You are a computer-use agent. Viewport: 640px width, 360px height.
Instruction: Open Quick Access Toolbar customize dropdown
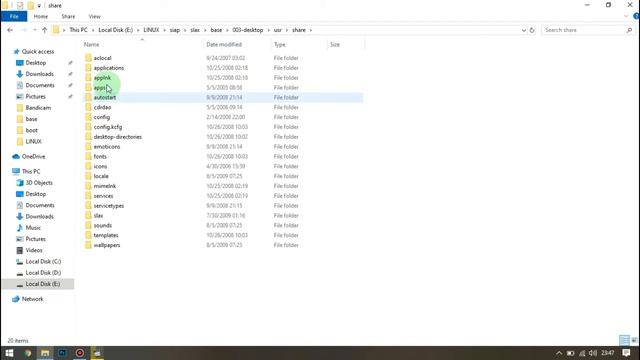click(39, 6)
